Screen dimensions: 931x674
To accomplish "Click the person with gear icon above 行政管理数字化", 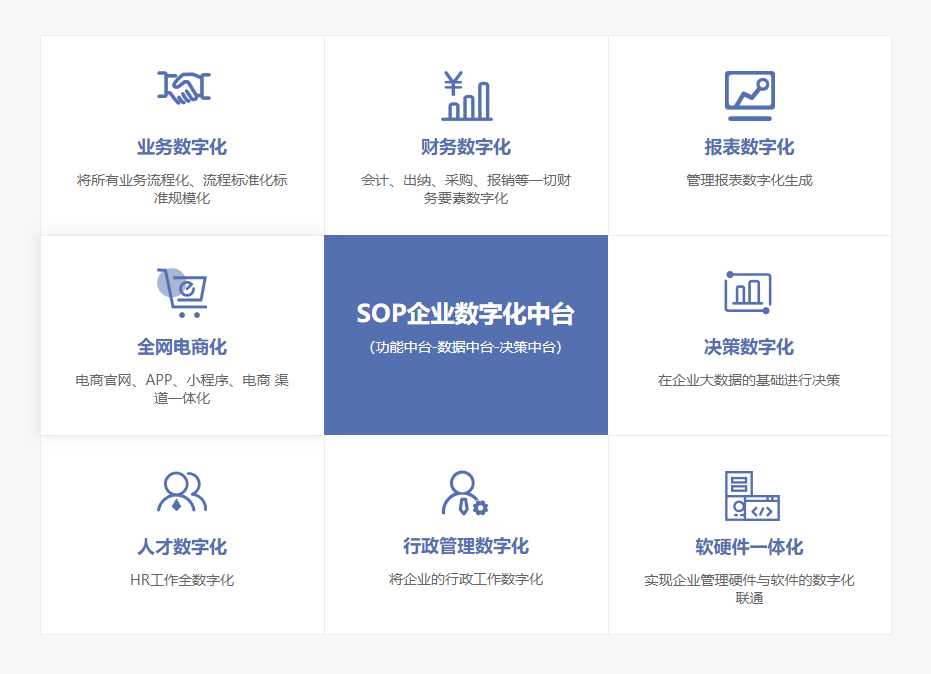I will (465, 493).
